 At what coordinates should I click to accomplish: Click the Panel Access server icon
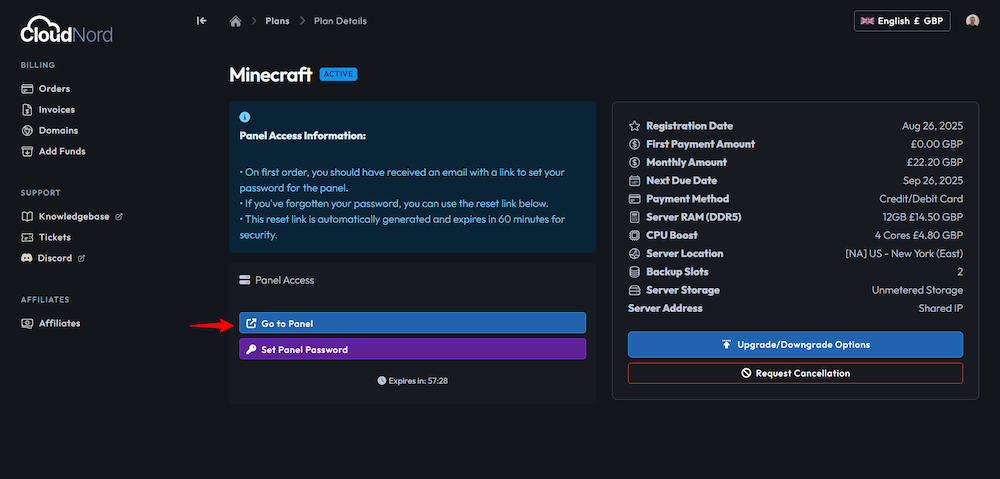tap(244, 280)
